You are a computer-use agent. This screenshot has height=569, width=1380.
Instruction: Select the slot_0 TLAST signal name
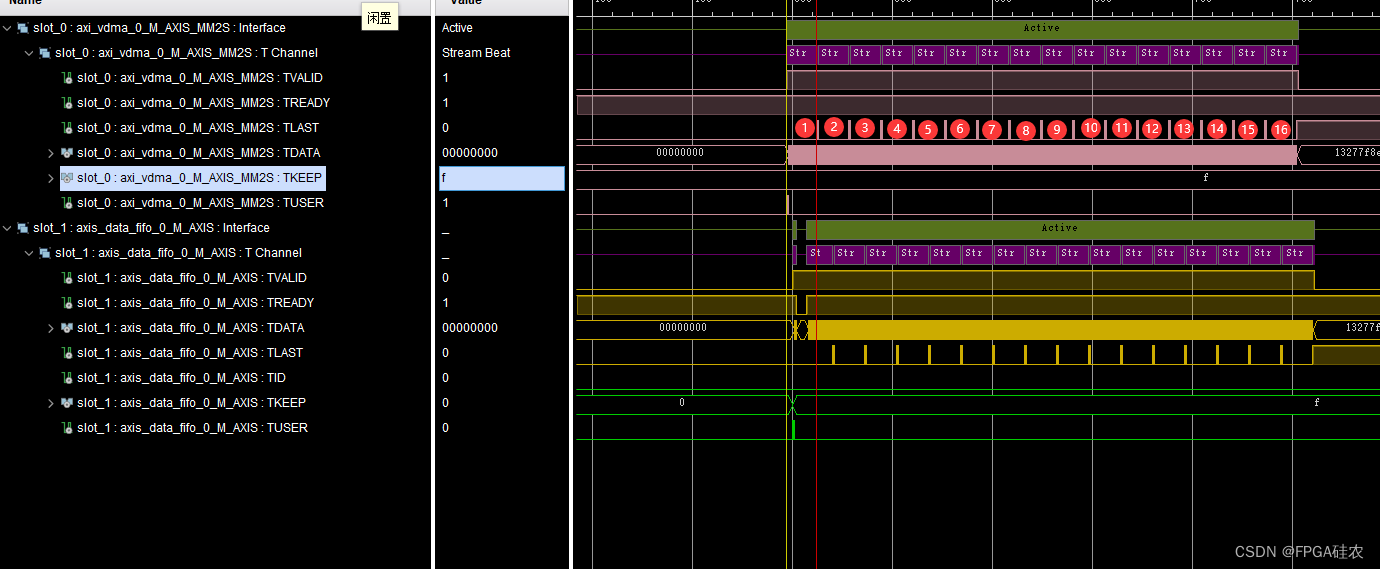[x=199, y=128]
